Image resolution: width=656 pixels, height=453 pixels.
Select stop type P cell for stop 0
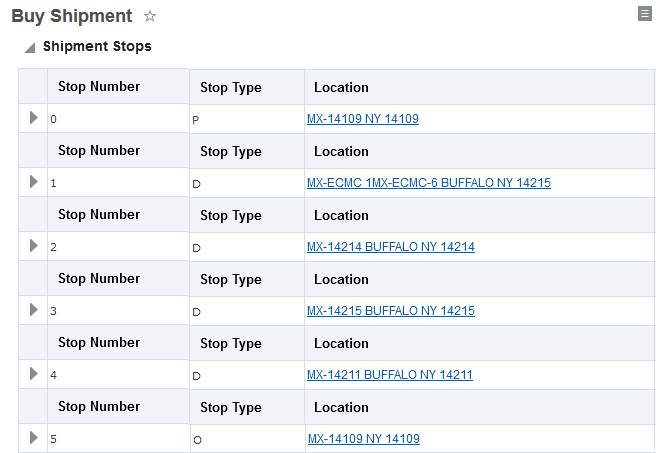pos(246,119)
